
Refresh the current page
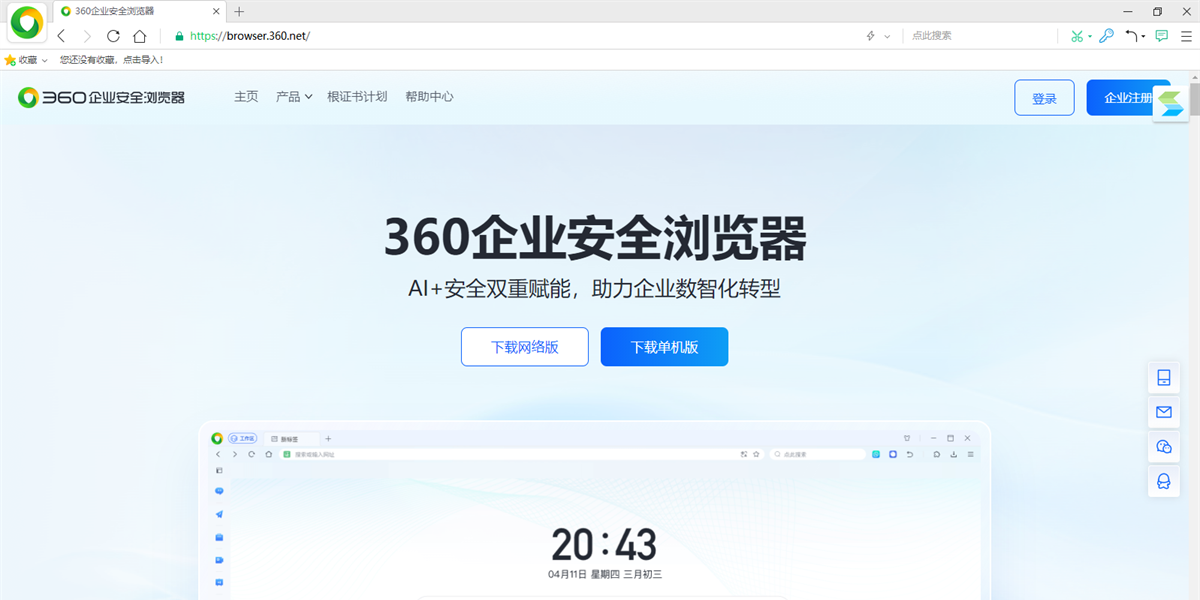[112, 35]
